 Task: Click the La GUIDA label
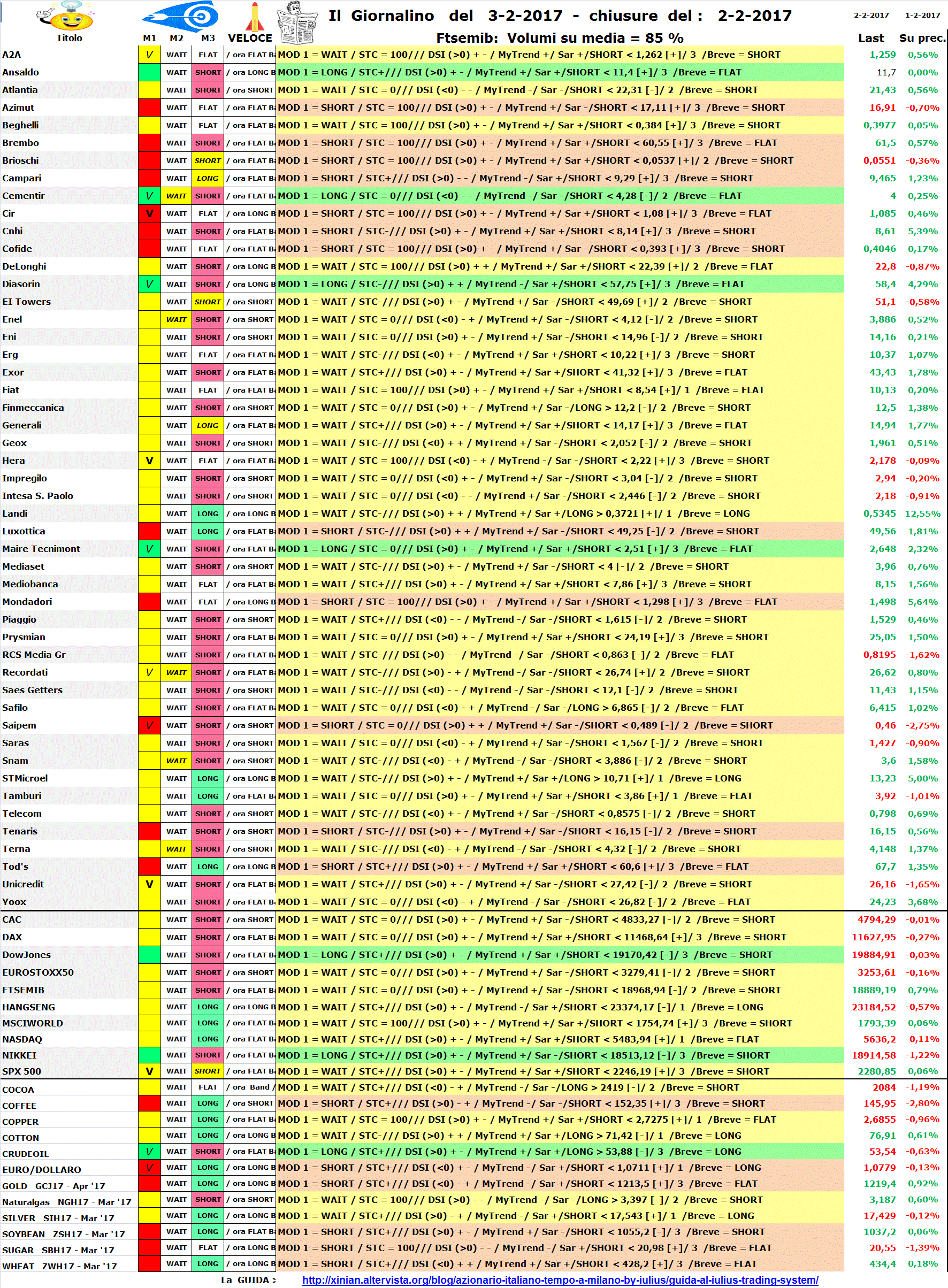click(248, 1279)
